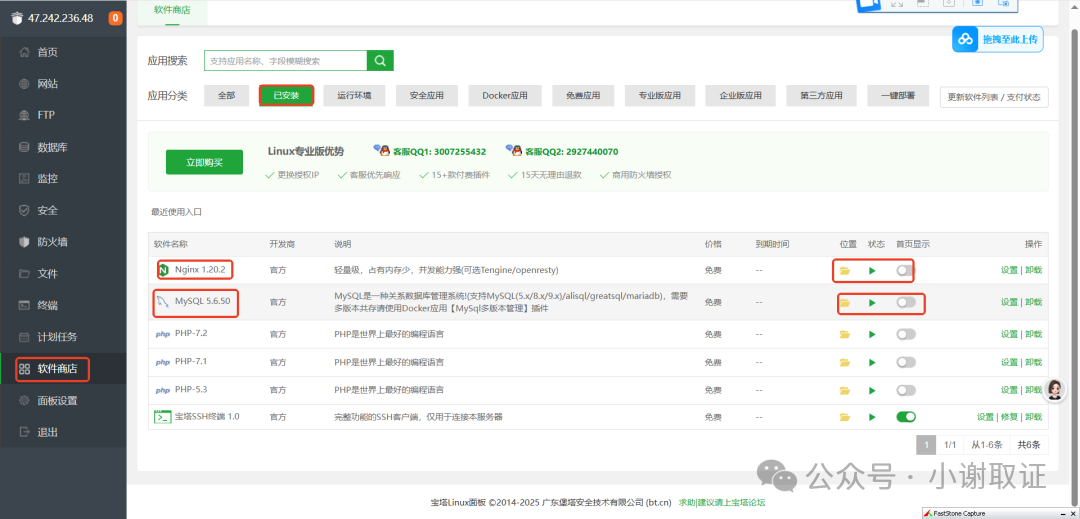
Task: Open the PHP-7.2 folder location icon
Action: point(844,335)
